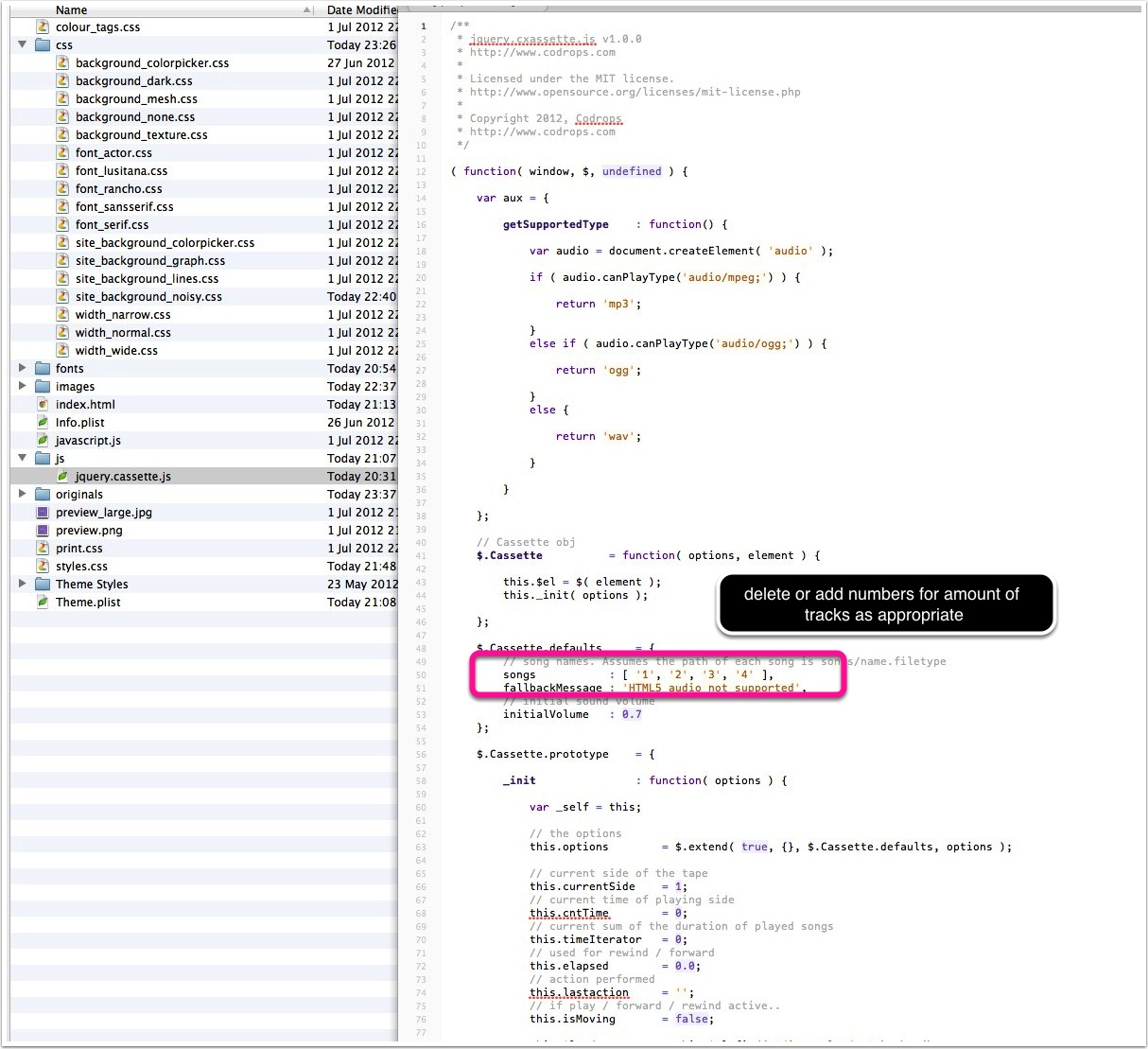Click the font_serif.css file icon
The width and height of the screenshot is (1148, 1049).
(62, 225)
